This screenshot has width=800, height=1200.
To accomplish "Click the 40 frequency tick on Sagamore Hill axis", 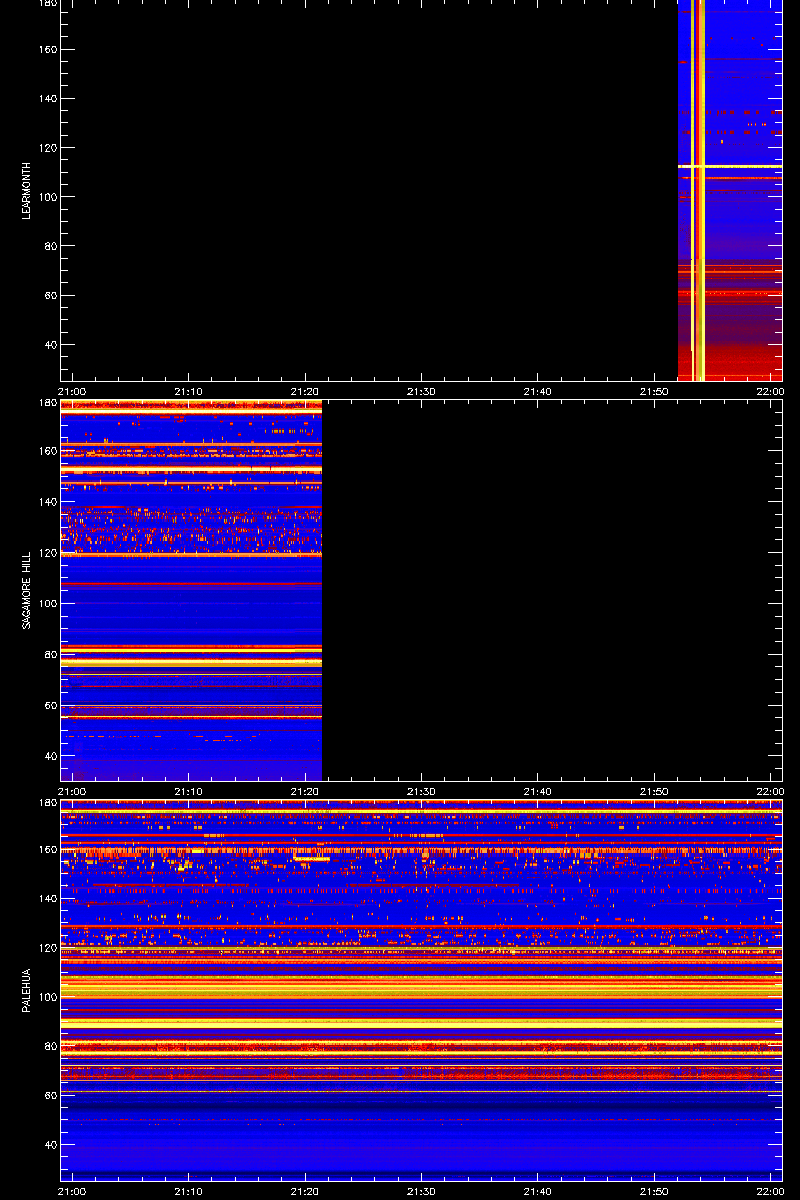I will click(x=50, y=757).
